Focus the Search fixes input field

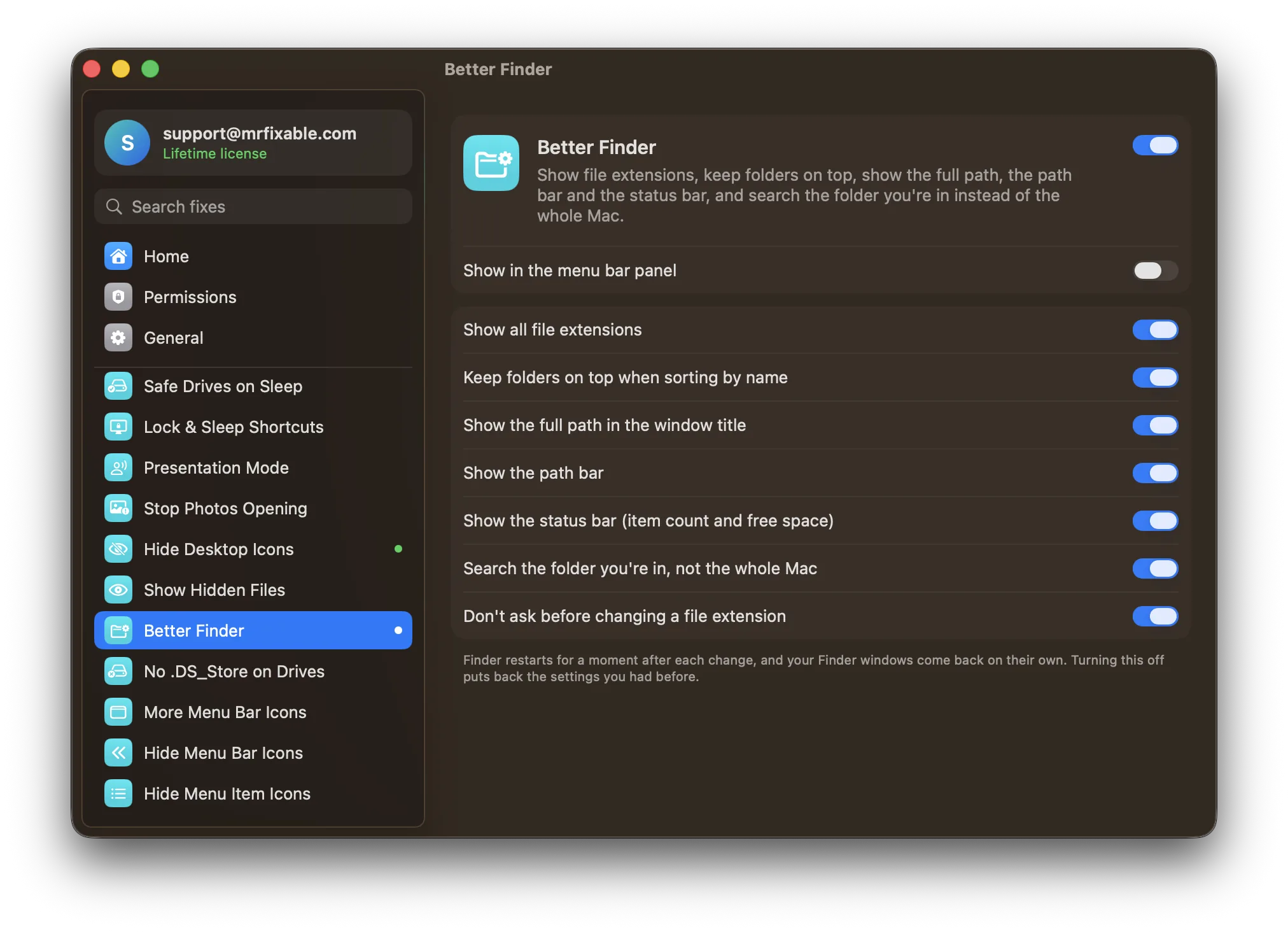click(x=253, y=206)
